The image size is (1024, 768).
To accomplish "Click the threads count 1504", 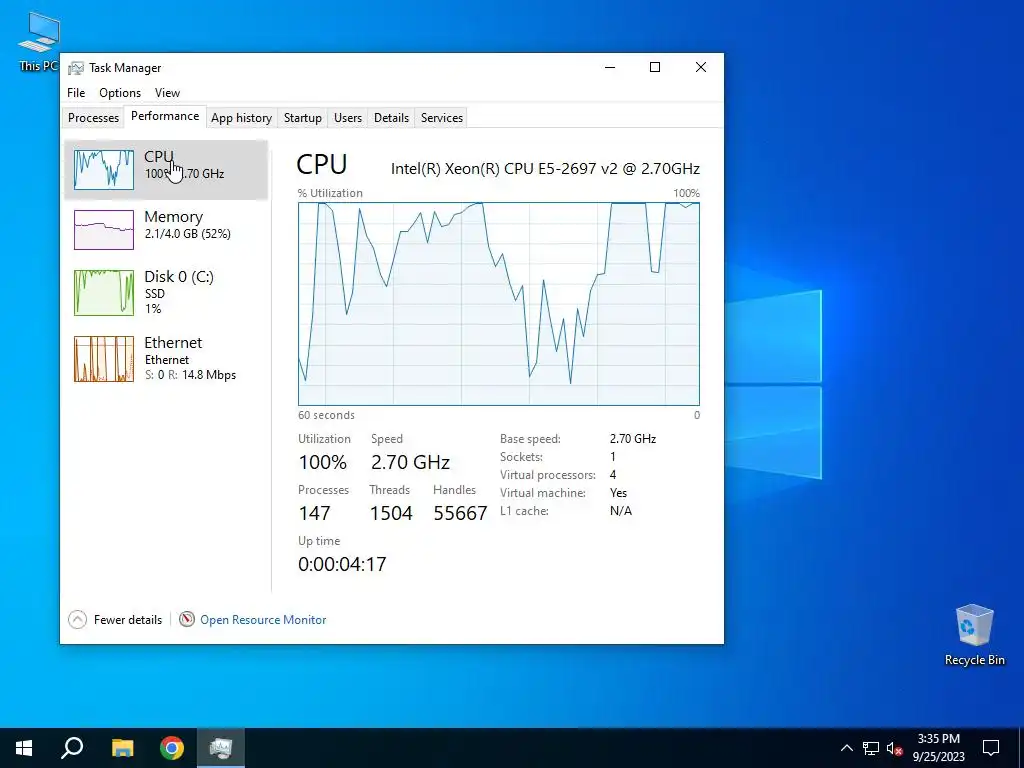I will click(x=391, y=513).
